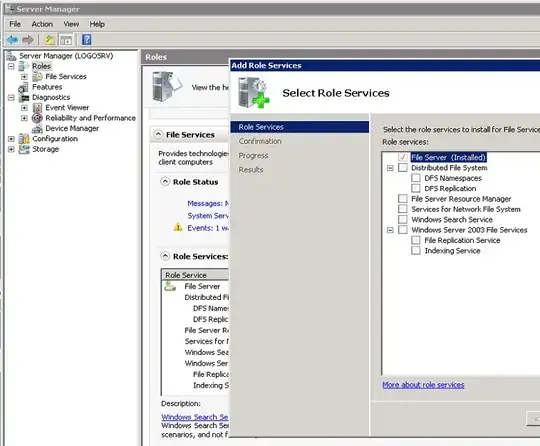Click the Server Manager title bar icon
This screenshot has width=540, height=446.
10,8
